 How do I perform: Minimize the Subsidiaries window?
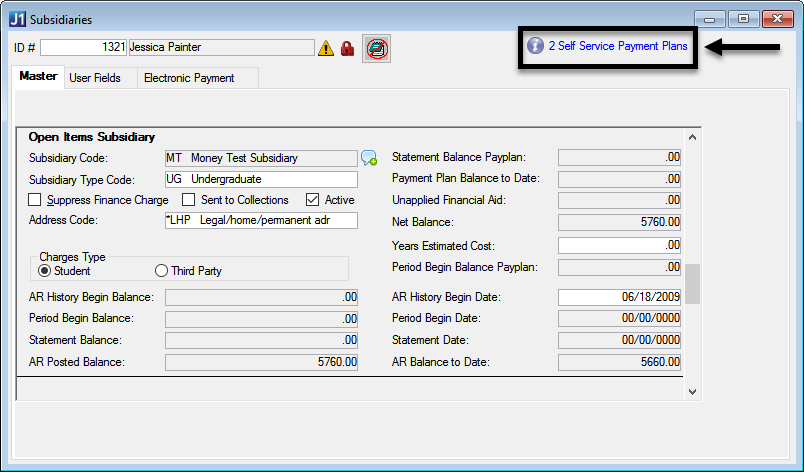pyautogui.click(x=710, y=19)
